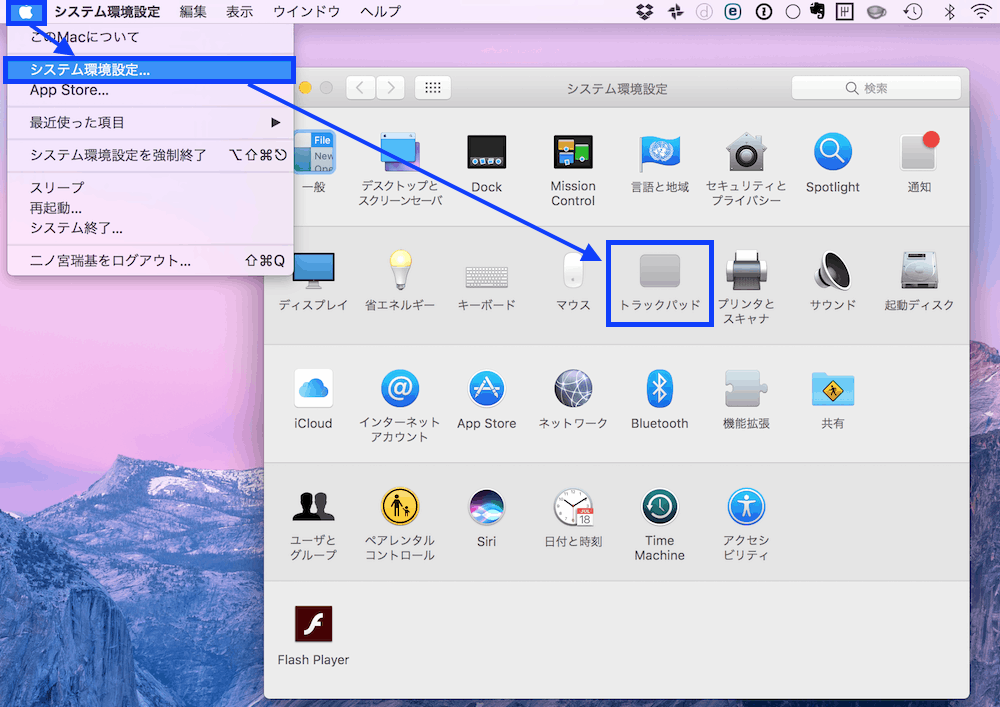Open Mission Control preferences
This screenshot has width=1000, height=707.
pos(573,169)
